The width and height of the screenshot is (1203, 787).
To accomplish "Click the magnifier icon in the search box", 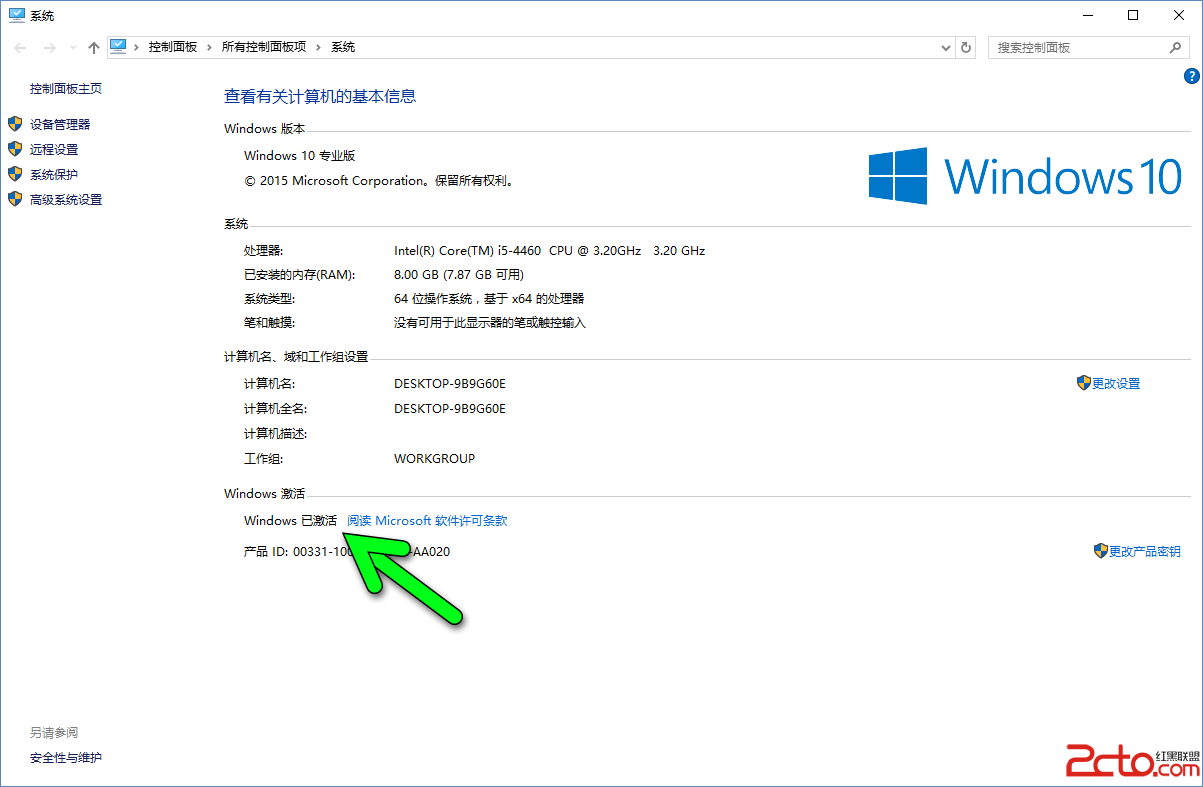I will pos(1176,47).
